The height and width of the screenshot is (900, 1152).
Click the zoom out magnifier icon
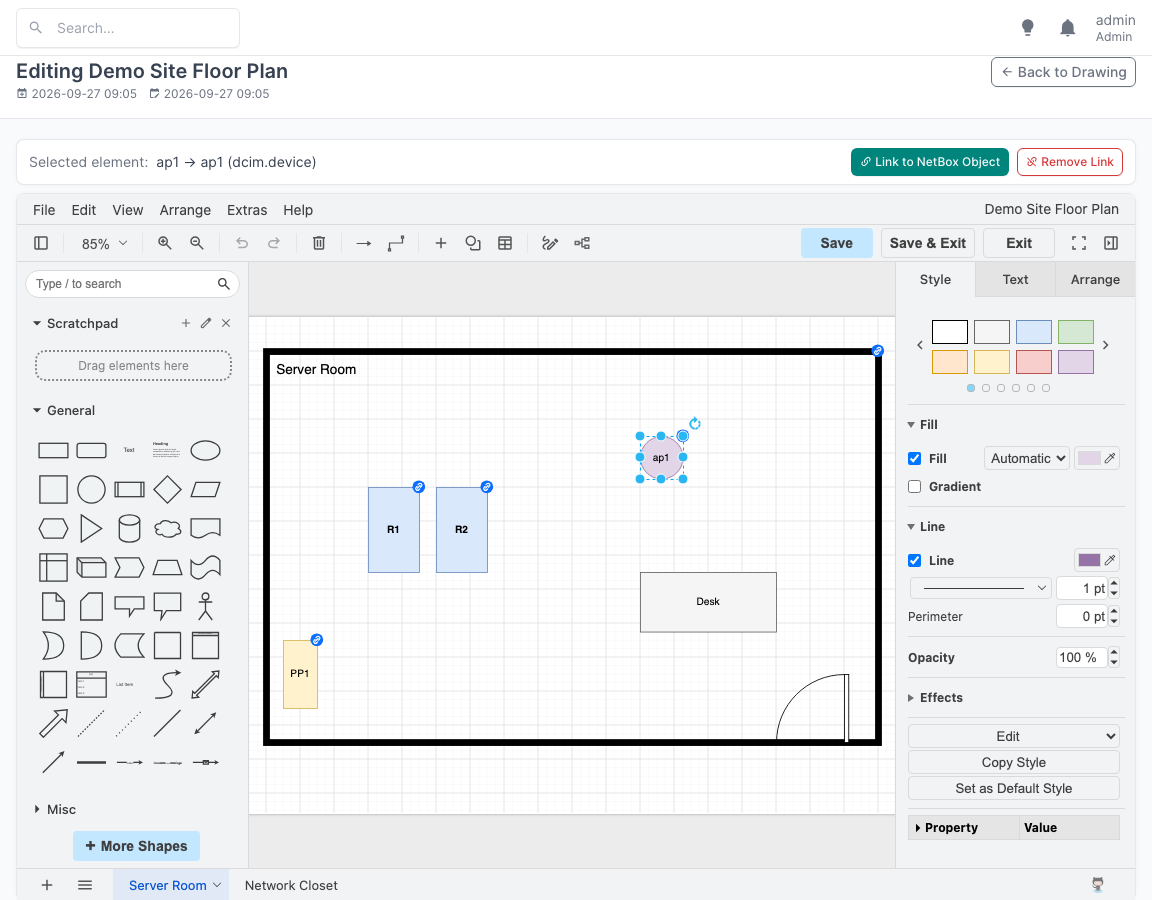(197, 243)
